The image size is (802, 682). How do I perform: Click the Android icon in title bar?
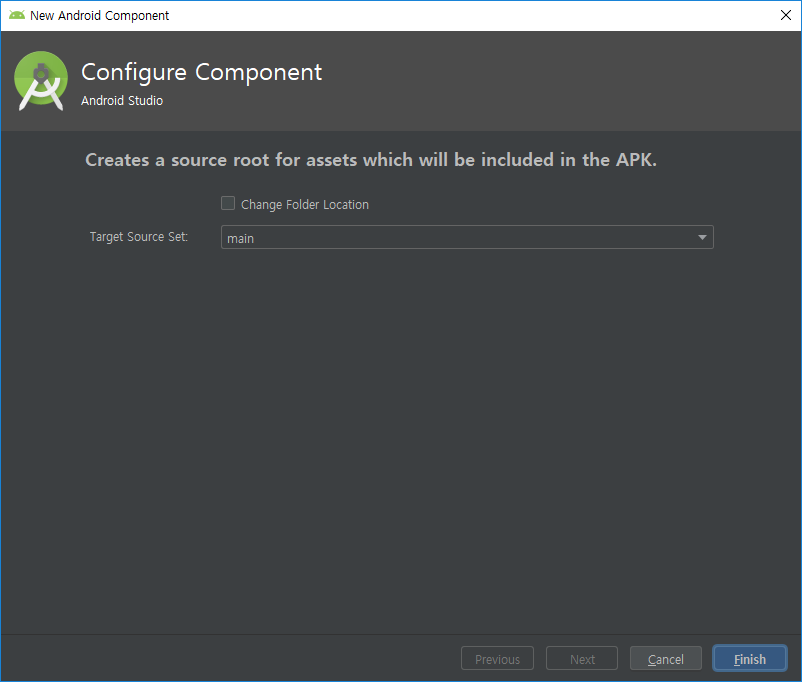click(x=17, y=15)
